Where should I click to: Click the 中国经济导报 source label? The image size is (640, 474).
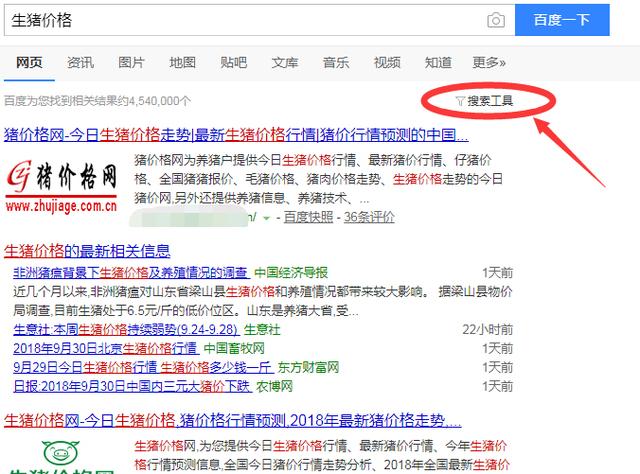click(291, 273)
